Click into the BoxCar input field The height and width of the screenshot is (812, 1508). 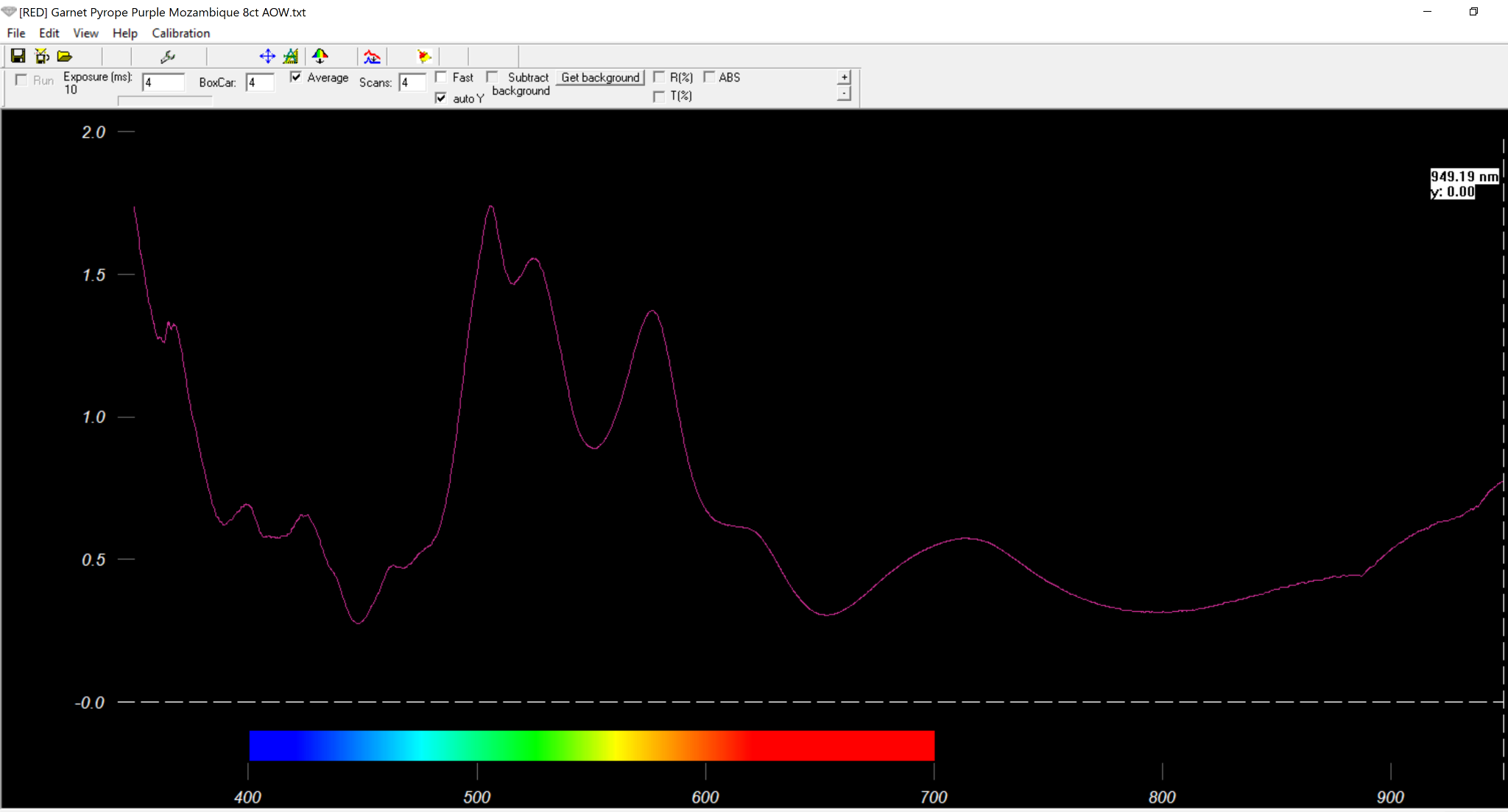pyautogui.click(x=260, y=82)
